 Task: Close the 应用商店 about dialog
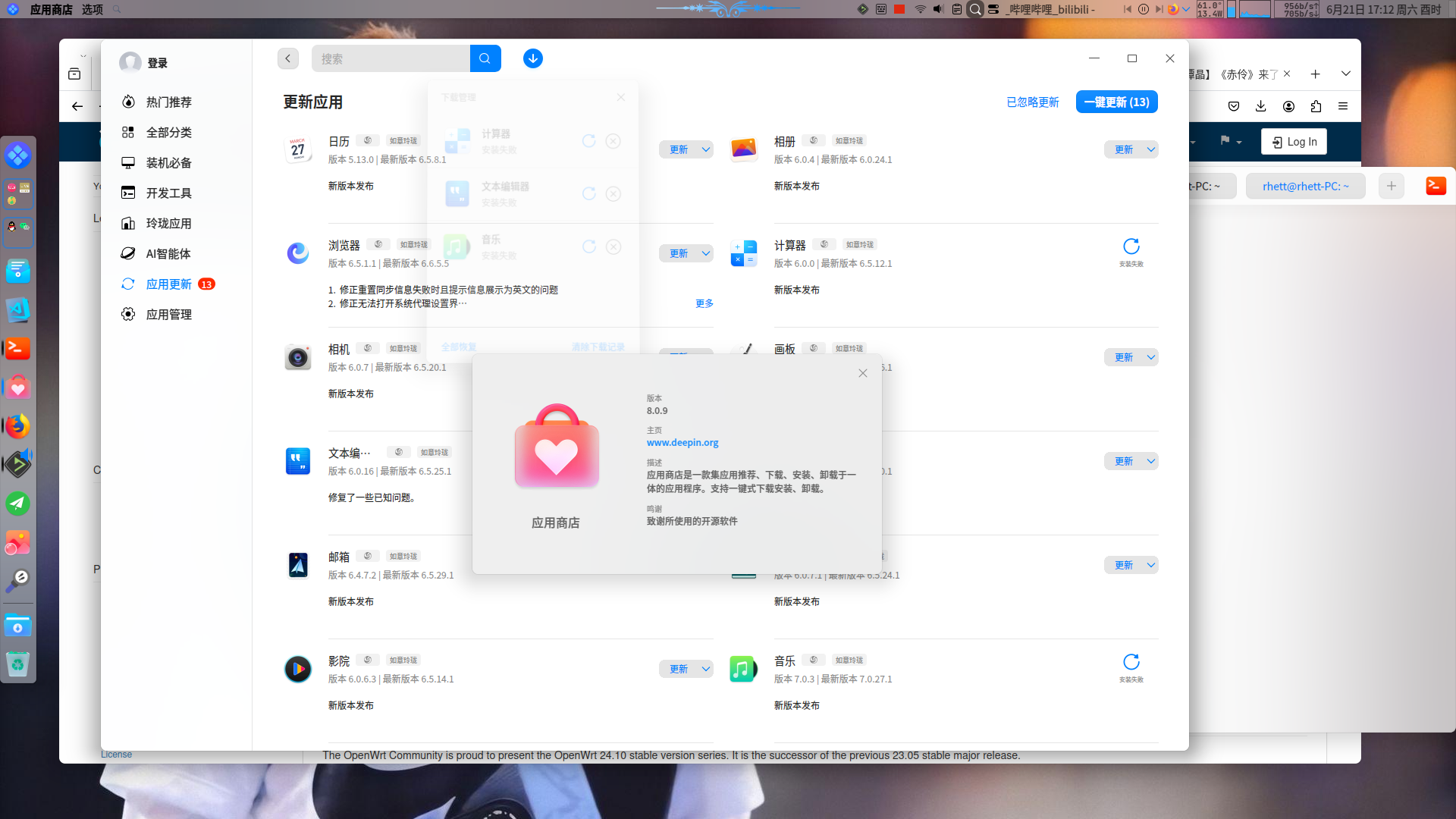click(x=863, y=373)
